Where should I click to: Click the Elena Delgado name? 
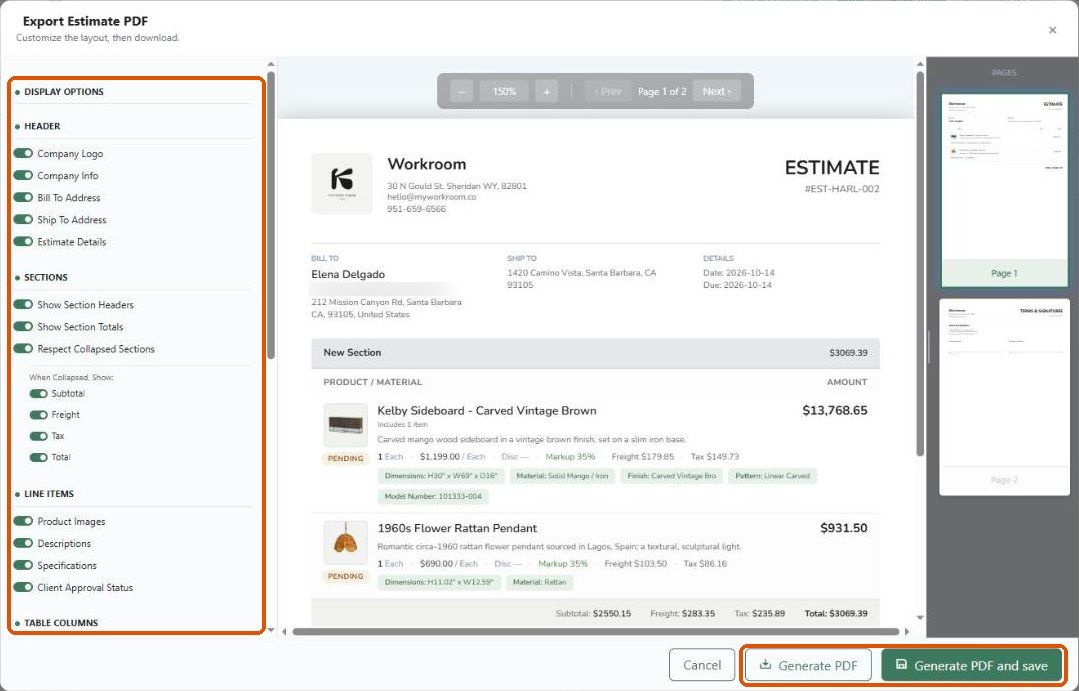pos(348,274)
